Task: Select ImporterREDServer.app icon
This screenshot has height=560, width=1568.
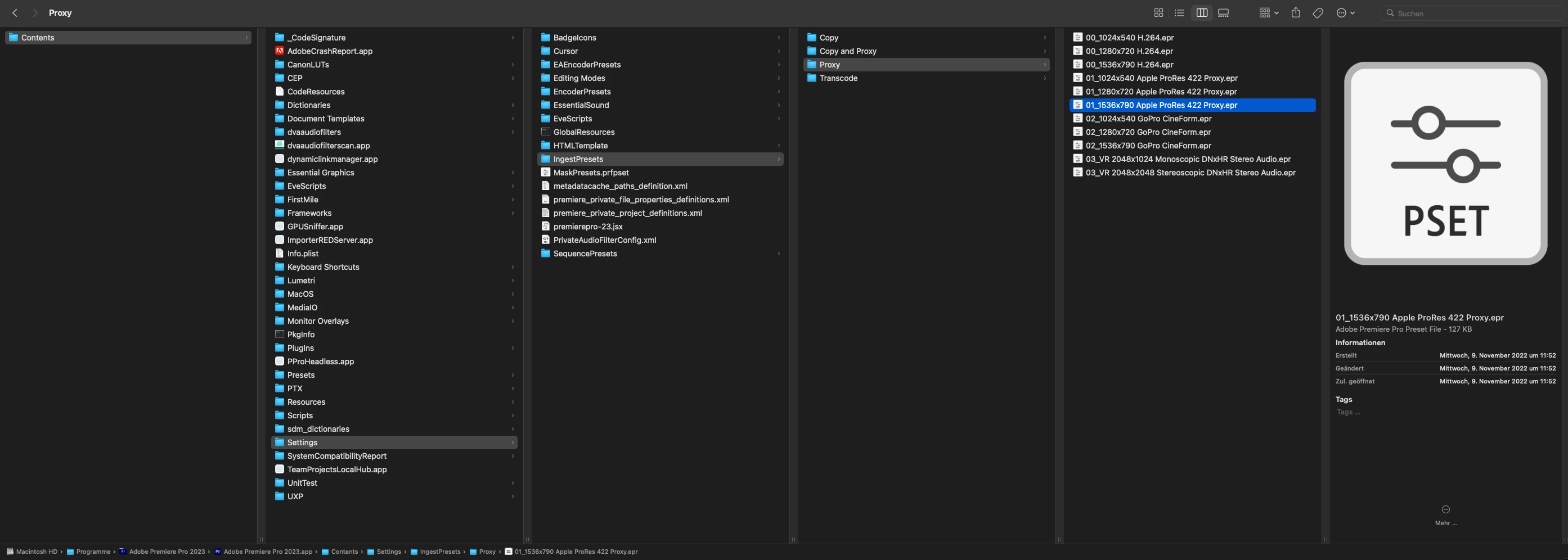Action: [x=280, y=240]
